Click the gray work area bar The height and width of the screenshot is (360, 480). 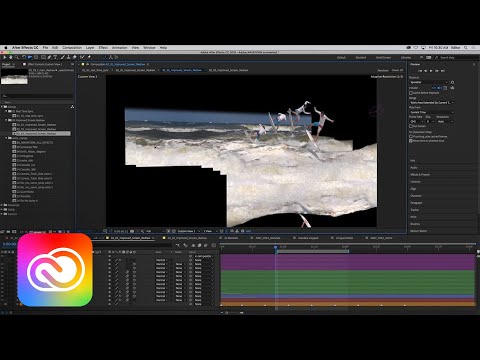[312, 251]
